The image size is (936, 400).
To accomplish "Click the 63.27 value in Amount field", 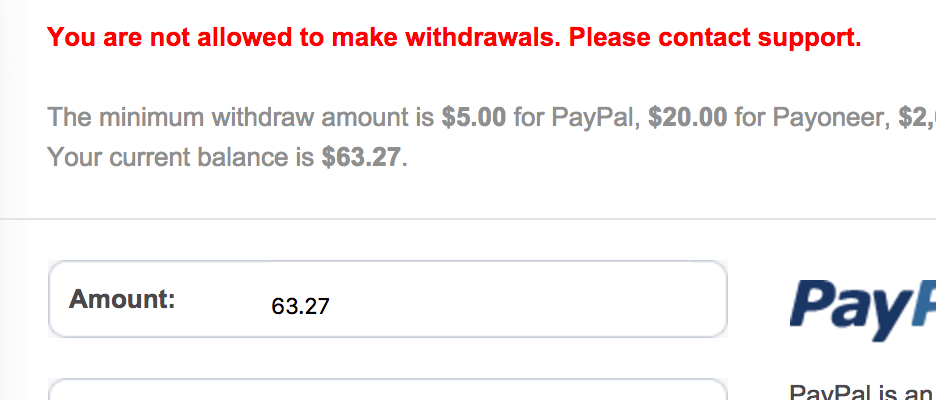I will tap(300, 307).
